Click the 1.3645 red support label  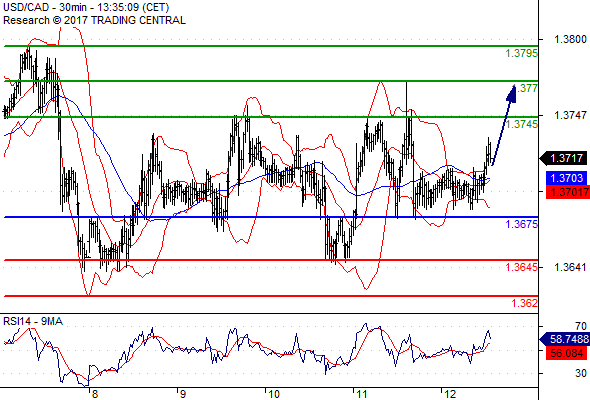522,267
